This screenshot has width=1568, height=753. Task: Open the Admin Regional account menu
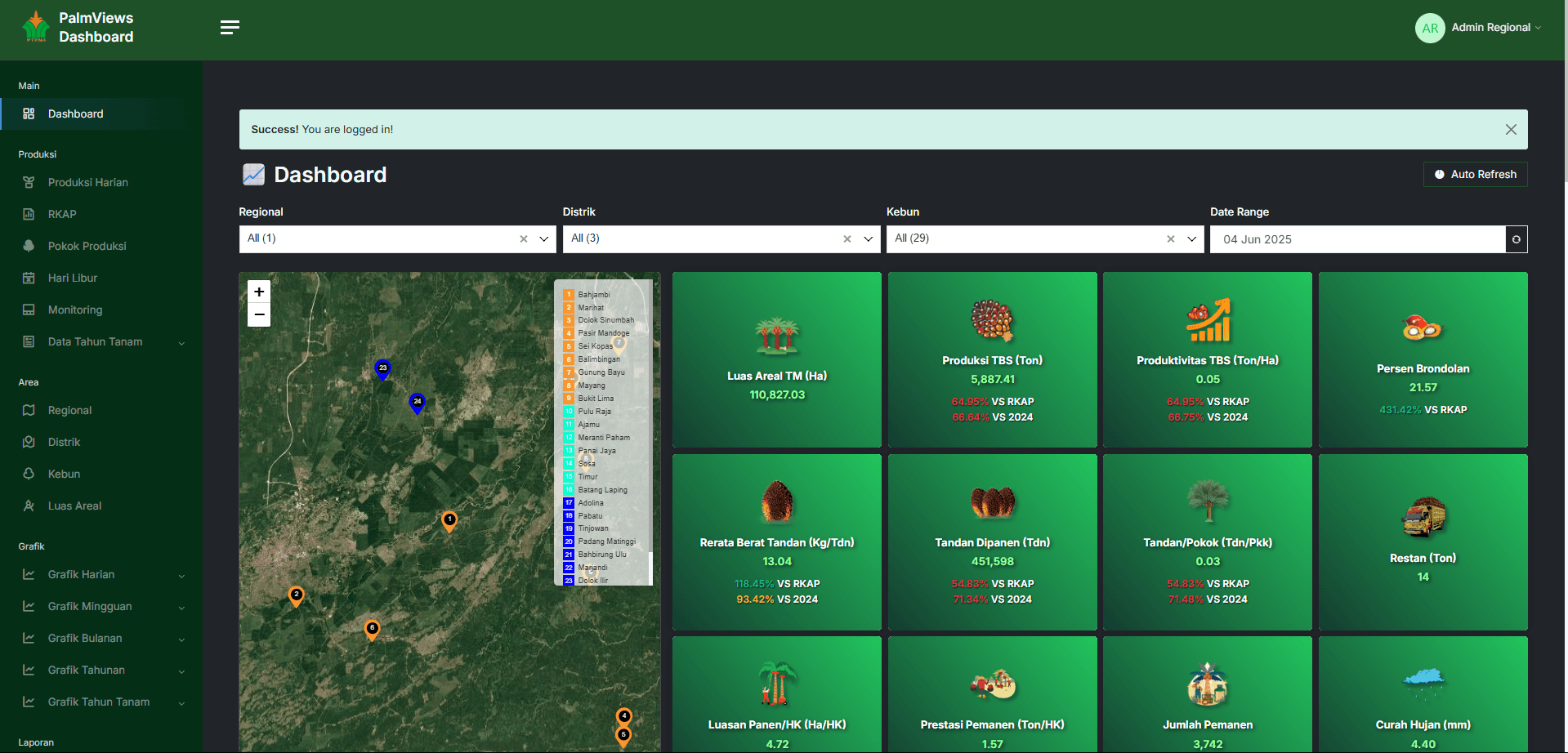[1478, 27]
